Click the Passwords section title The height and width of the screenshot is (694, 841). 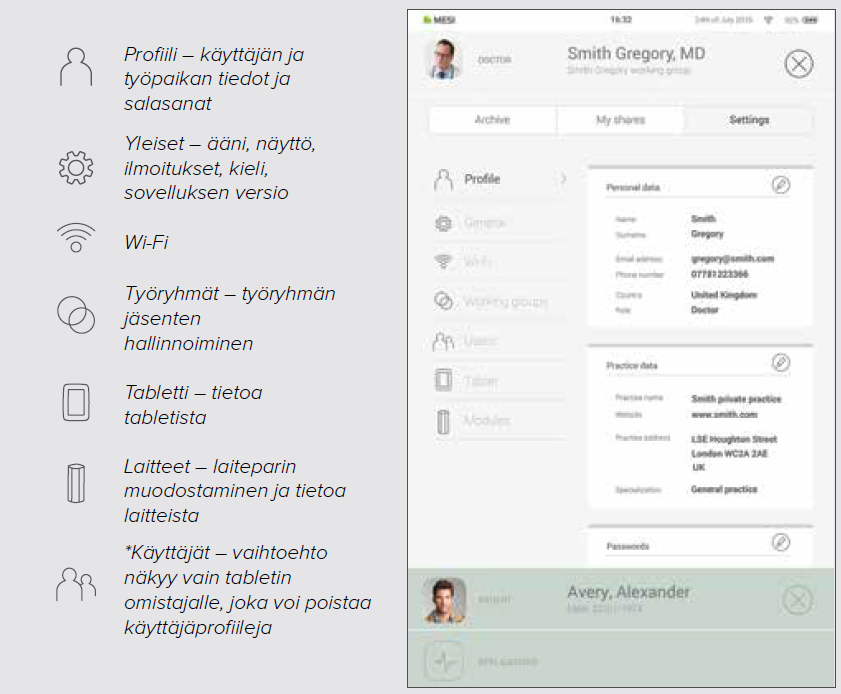coord(628,546)
